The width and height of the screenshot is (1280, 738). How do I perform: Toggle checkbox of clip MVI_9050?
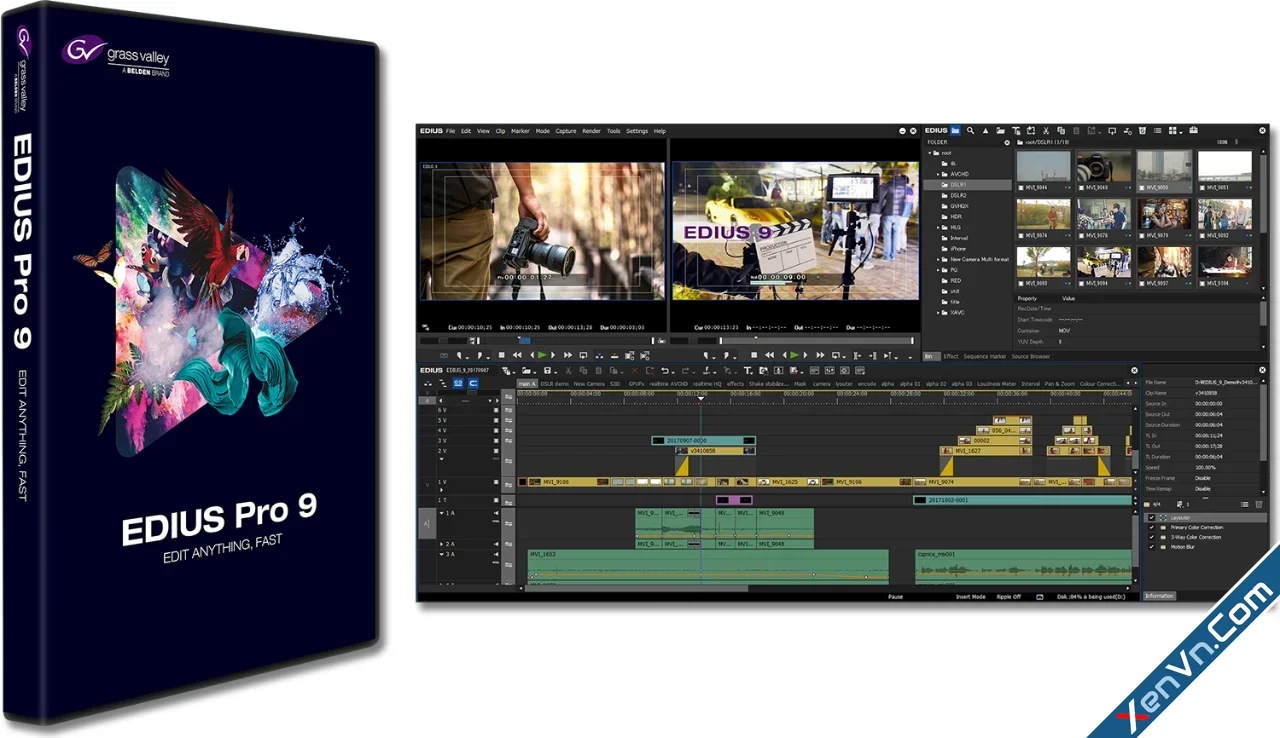point(1142,187)
